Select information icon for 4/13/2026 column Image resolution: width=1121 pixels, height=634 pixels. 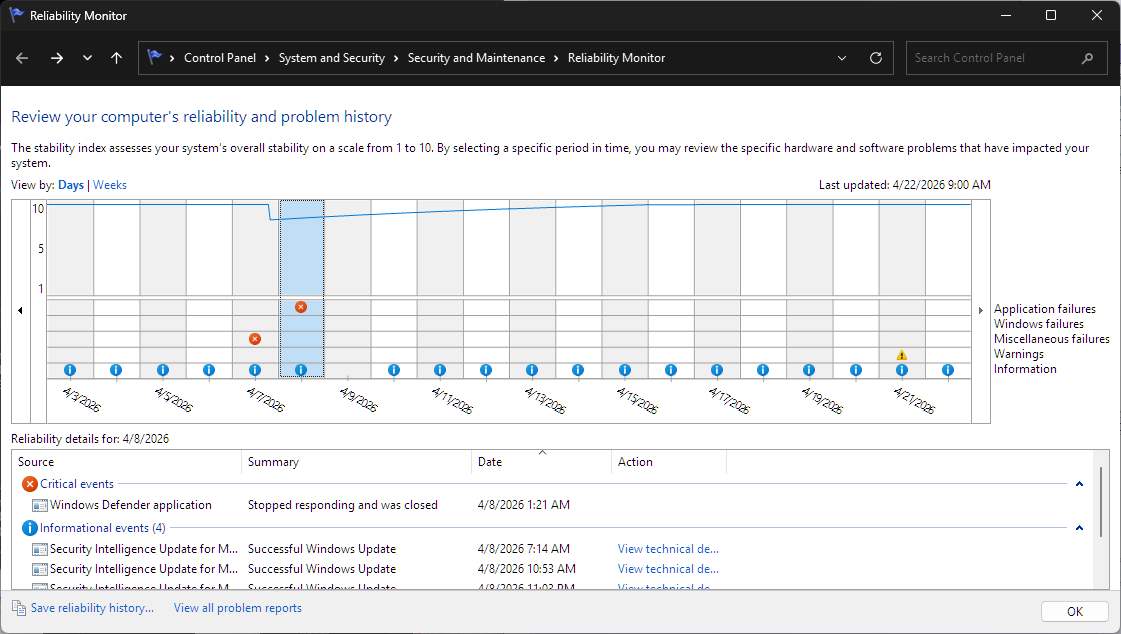tap(532, 370)
